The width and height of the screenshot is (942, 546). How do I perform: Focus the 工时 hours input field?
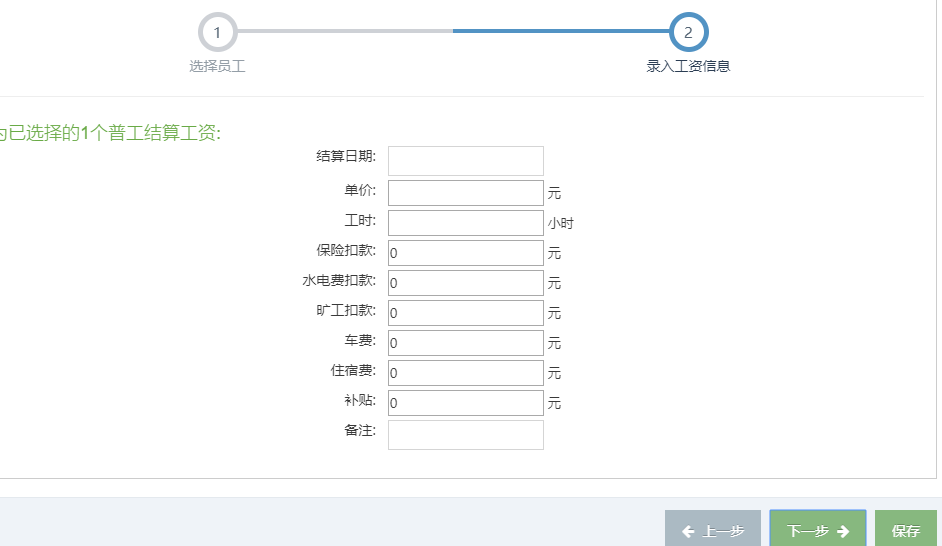465,223
